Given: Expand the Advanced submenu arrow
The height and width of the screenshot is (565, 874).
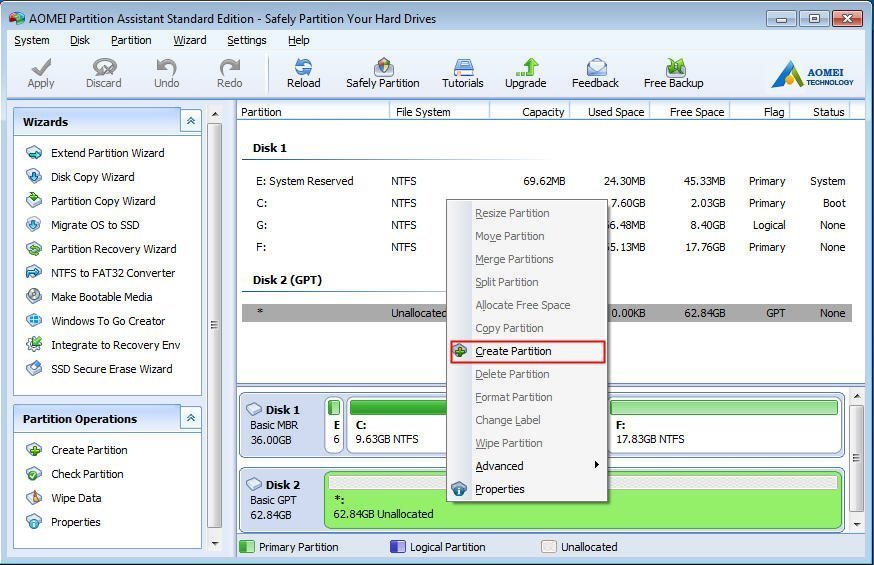Looking at the screenshot, I should (596, 465).
